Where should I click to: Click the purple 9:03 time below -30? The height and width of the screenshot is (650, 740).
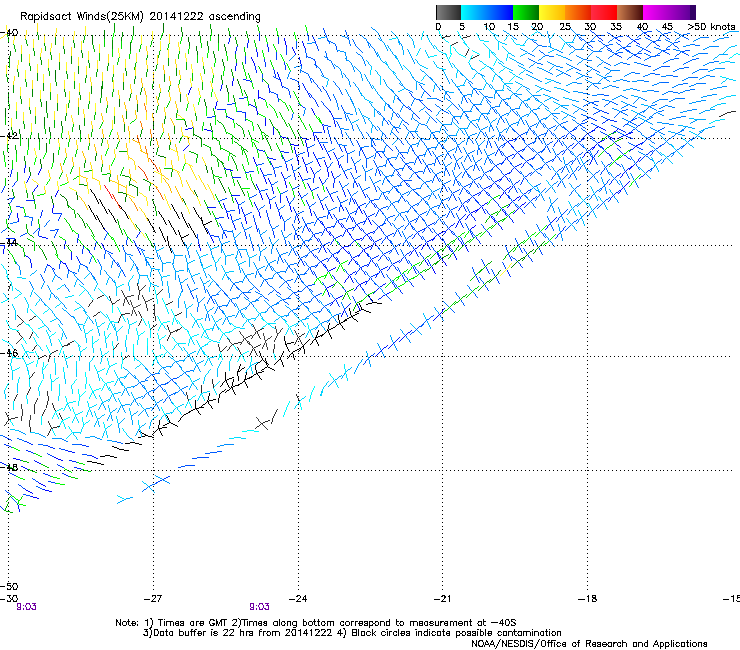pos(26,607)
